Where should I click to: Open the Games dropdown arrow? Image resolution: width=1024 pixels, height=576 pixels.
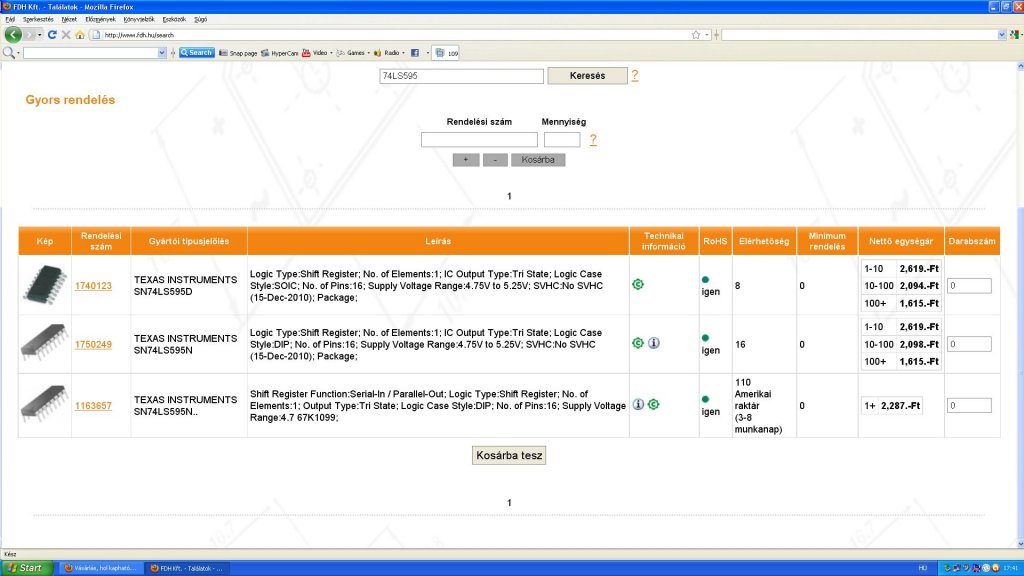368,53
